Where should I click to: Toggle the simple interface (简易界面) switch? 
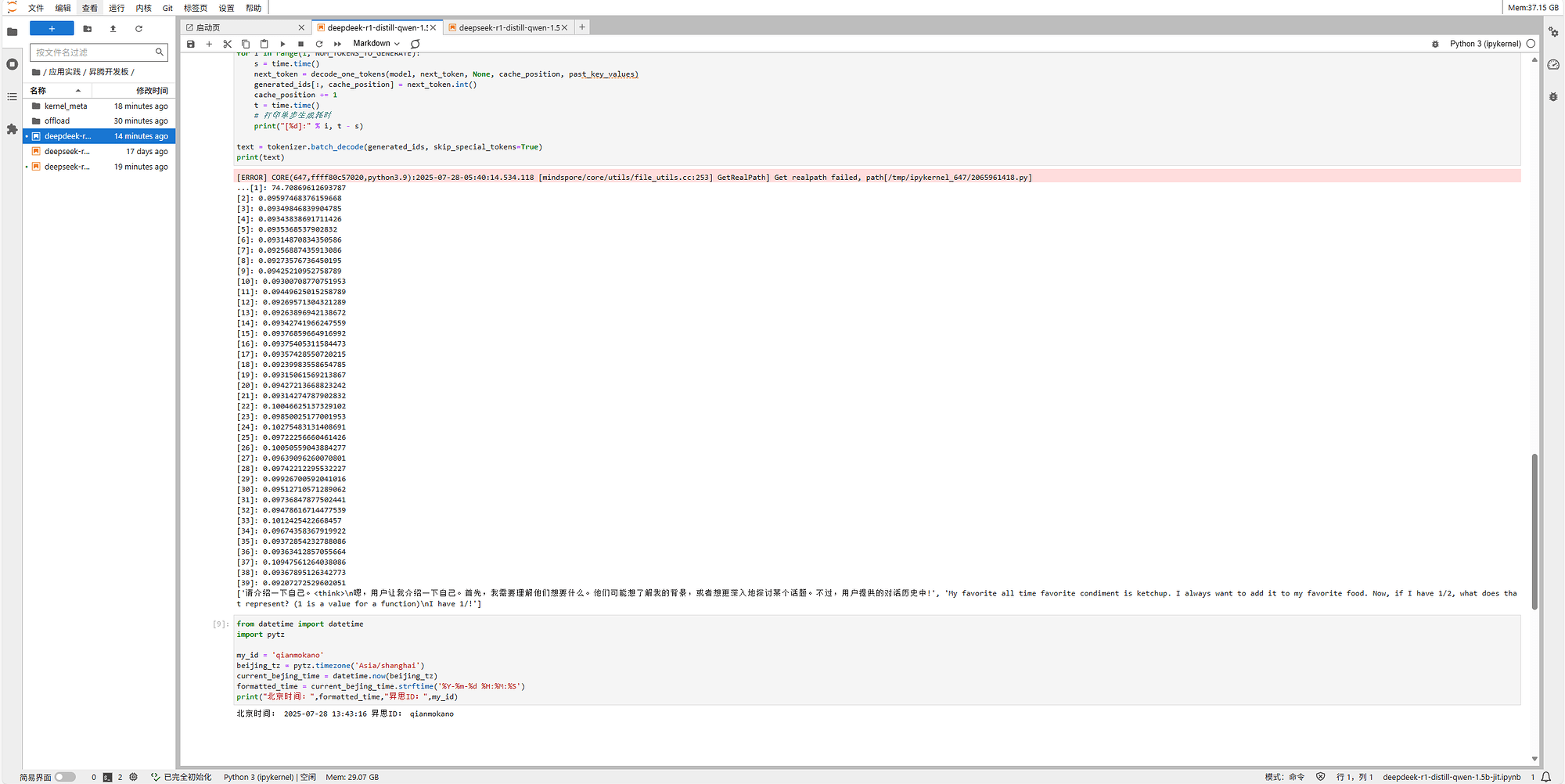click(x=65, y=777)
